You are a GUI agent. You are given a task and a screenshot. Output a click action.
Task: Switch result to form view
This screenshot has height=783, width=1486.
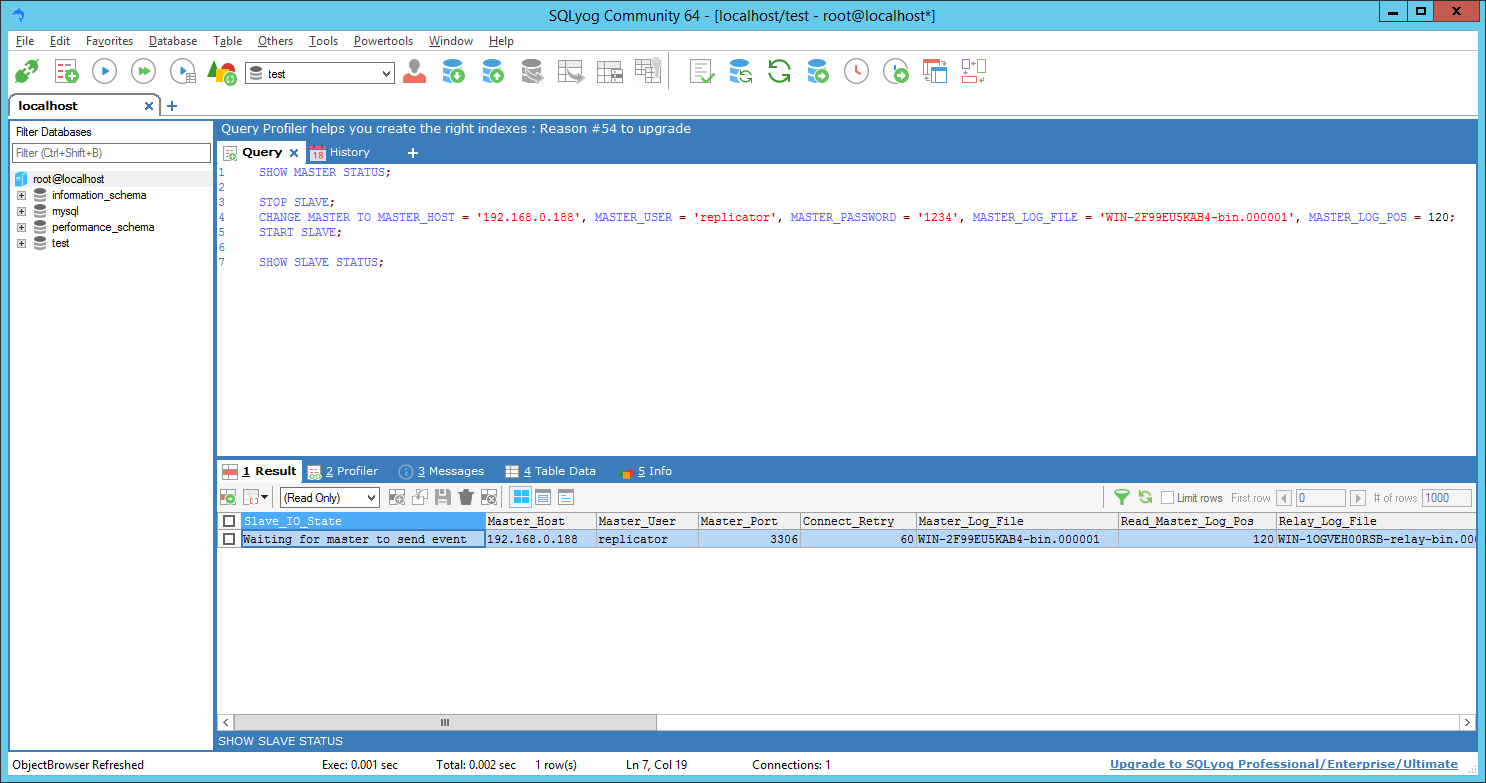pos(543,497)
